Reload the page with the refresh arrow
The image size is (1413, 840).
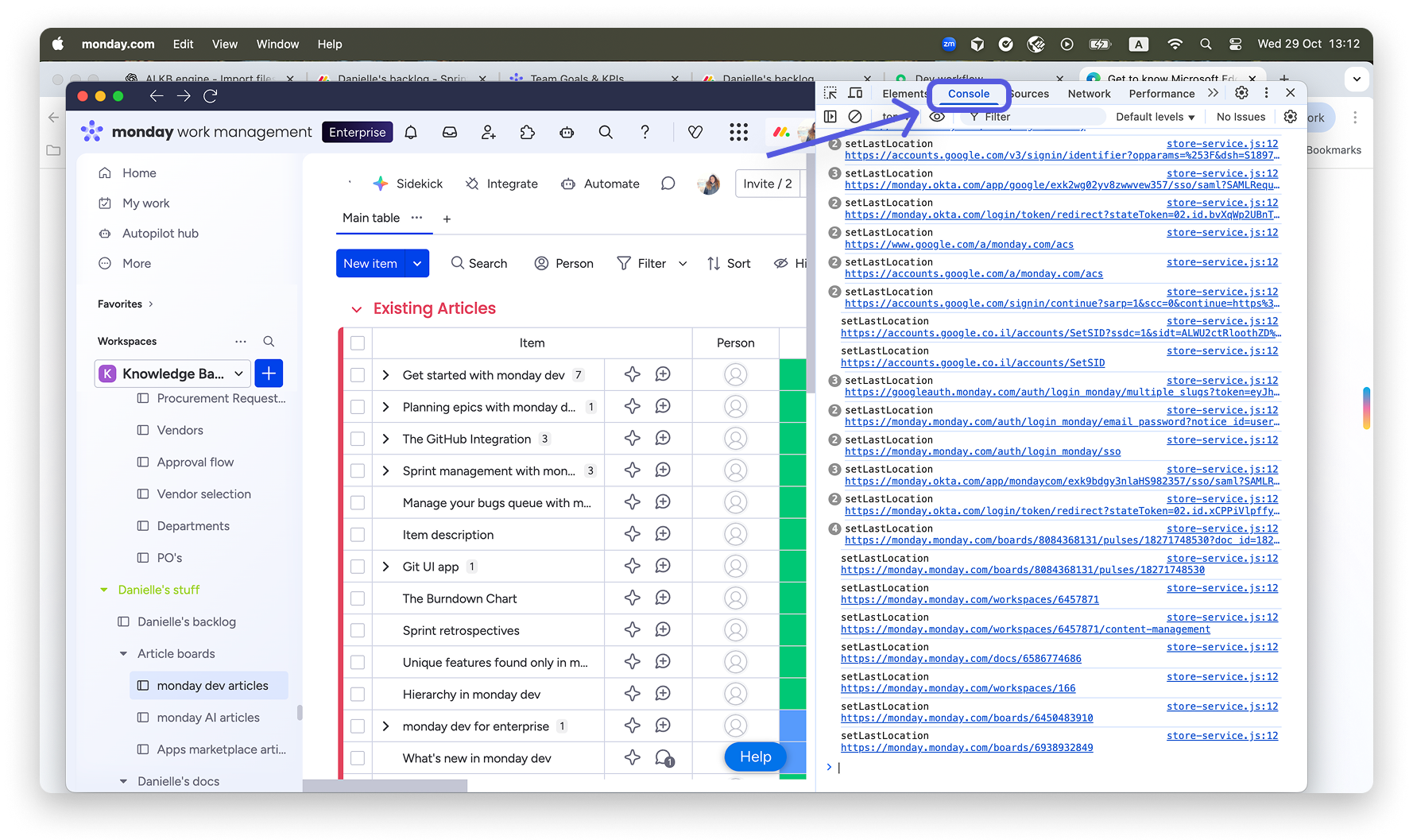tap(211, 96)
